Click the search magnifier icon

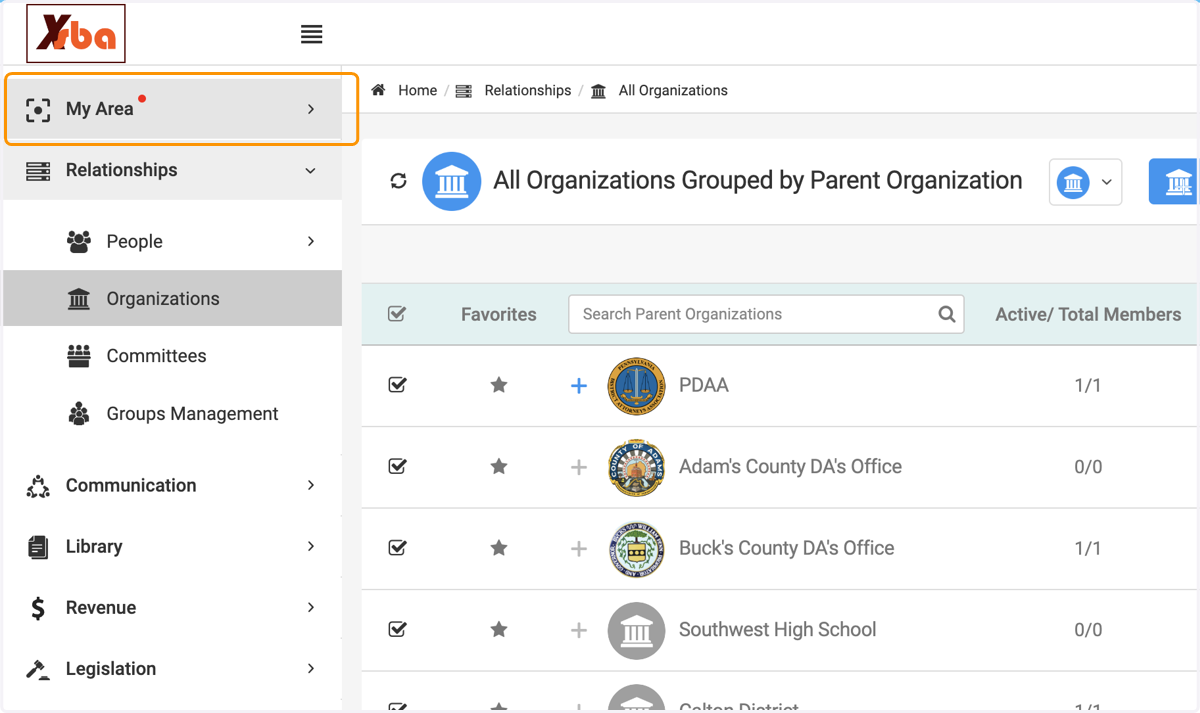click(x=946, y=314)
